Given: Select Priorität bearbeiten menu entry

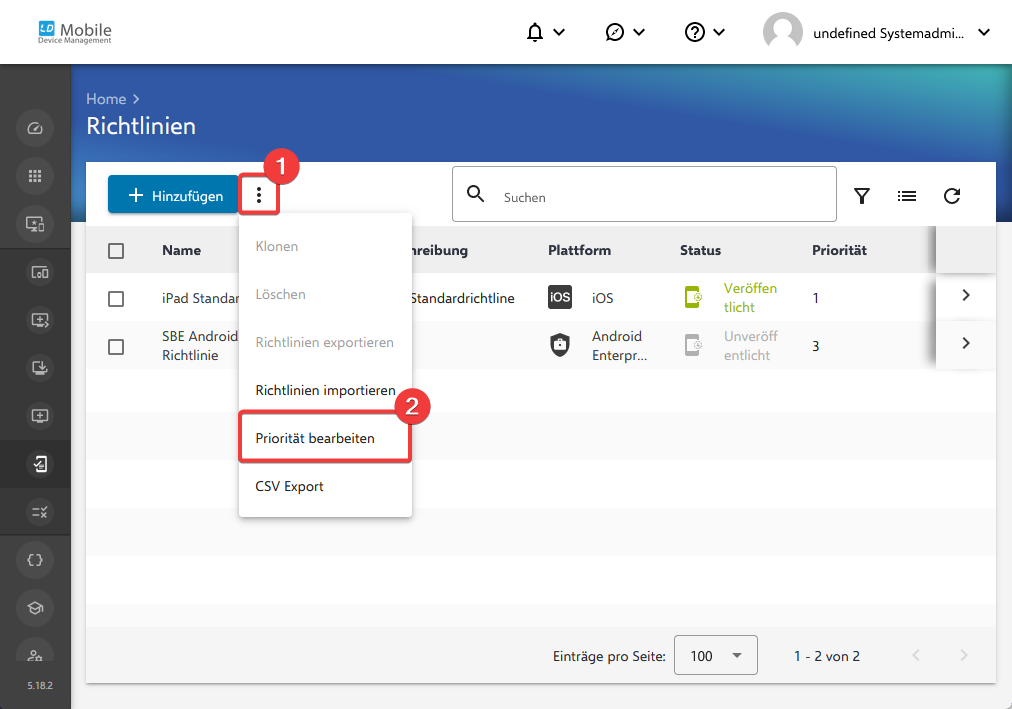Looking at the screenshot, I should click(325, 438).
